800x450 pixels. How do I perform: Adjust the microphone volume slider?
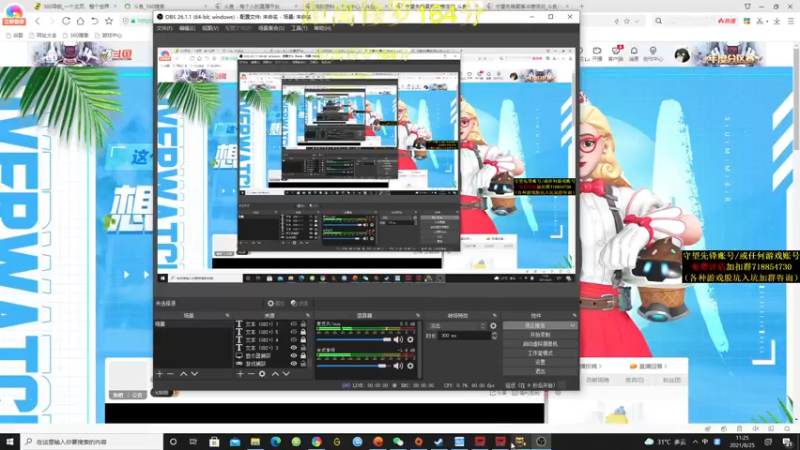[354, 339]
